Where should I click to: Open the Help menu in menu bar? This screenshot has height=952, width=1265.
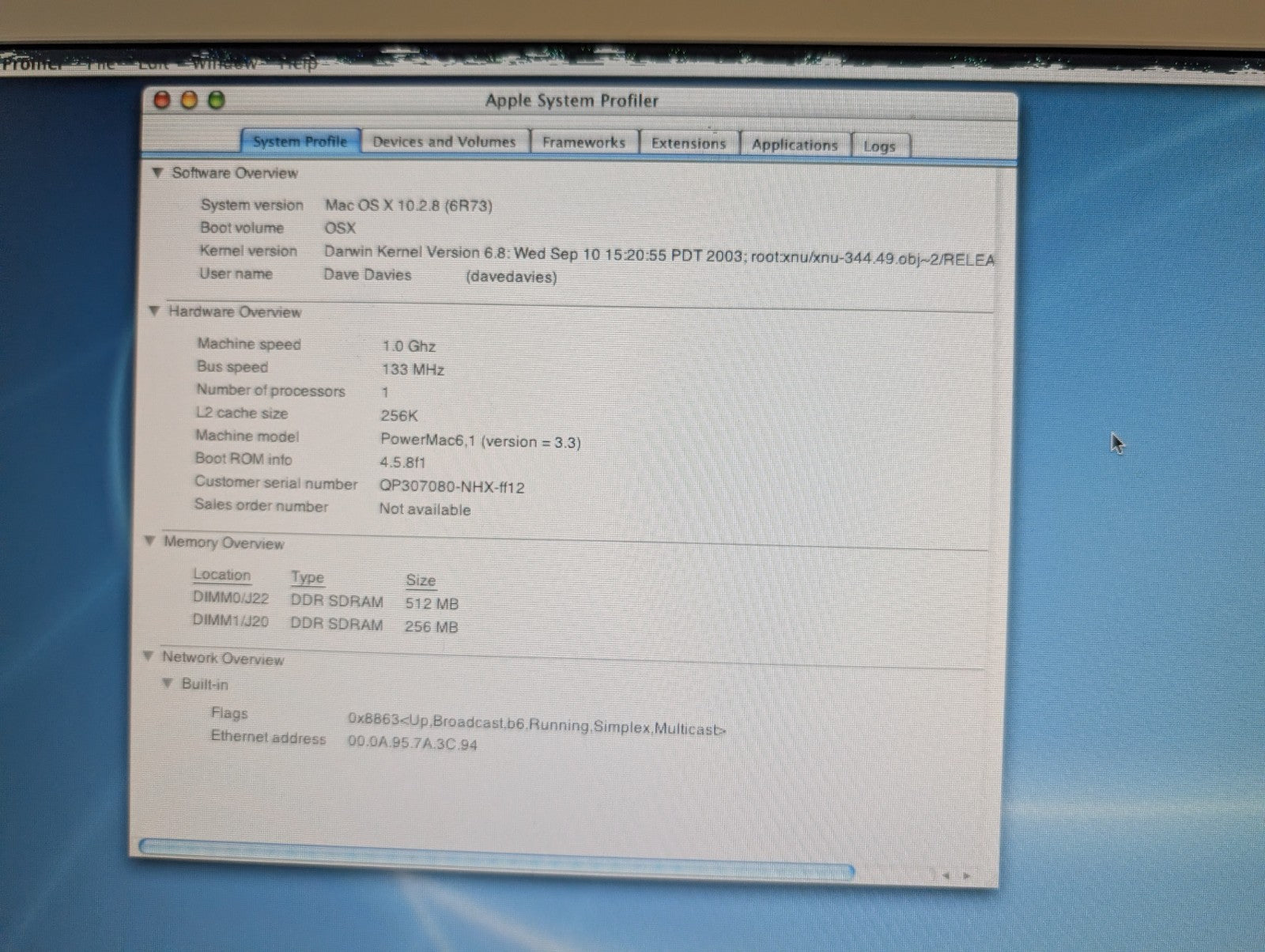[x=300, y=63]
